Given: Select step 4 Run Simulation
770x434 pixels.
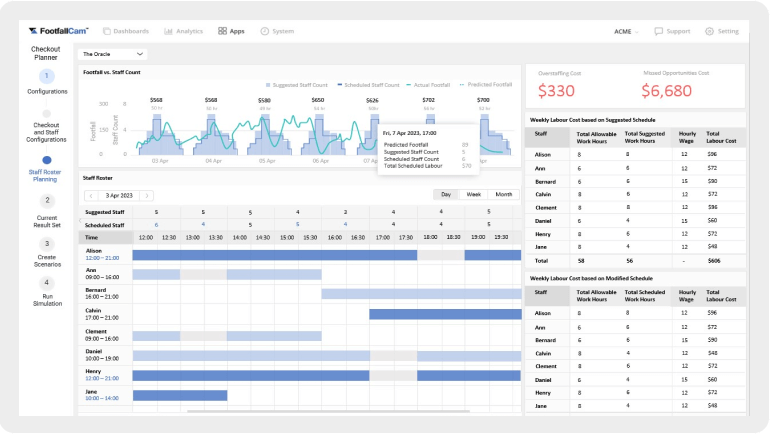Looking at the screenshot, I should pyautogui.click(x=47, y=282).
